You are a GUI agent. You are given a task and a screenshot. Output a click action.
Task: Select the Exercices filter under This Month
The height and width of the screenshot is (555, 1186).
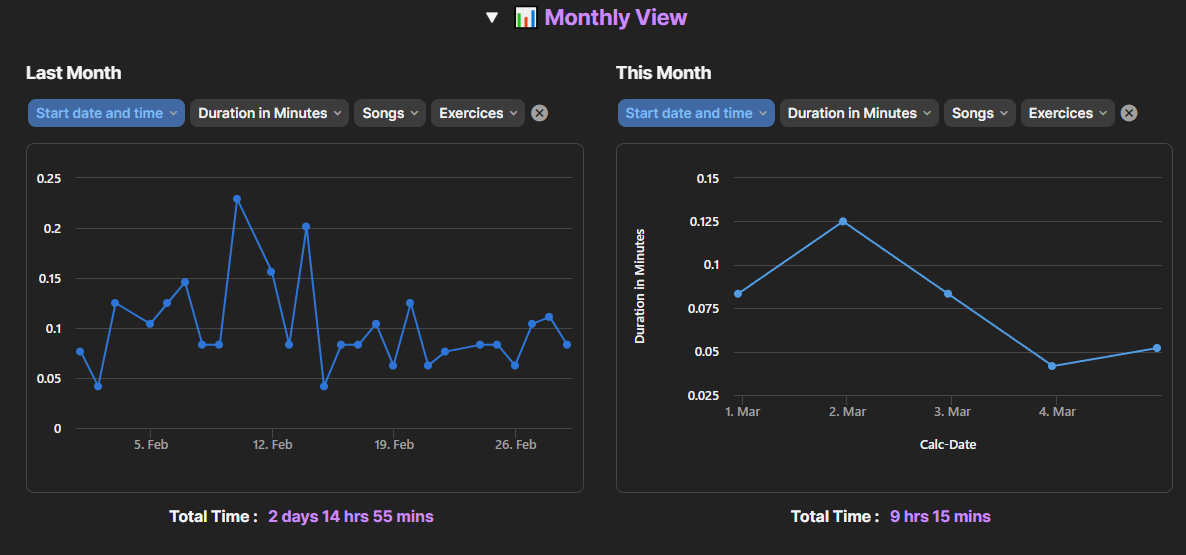(x=1068, y=113)
